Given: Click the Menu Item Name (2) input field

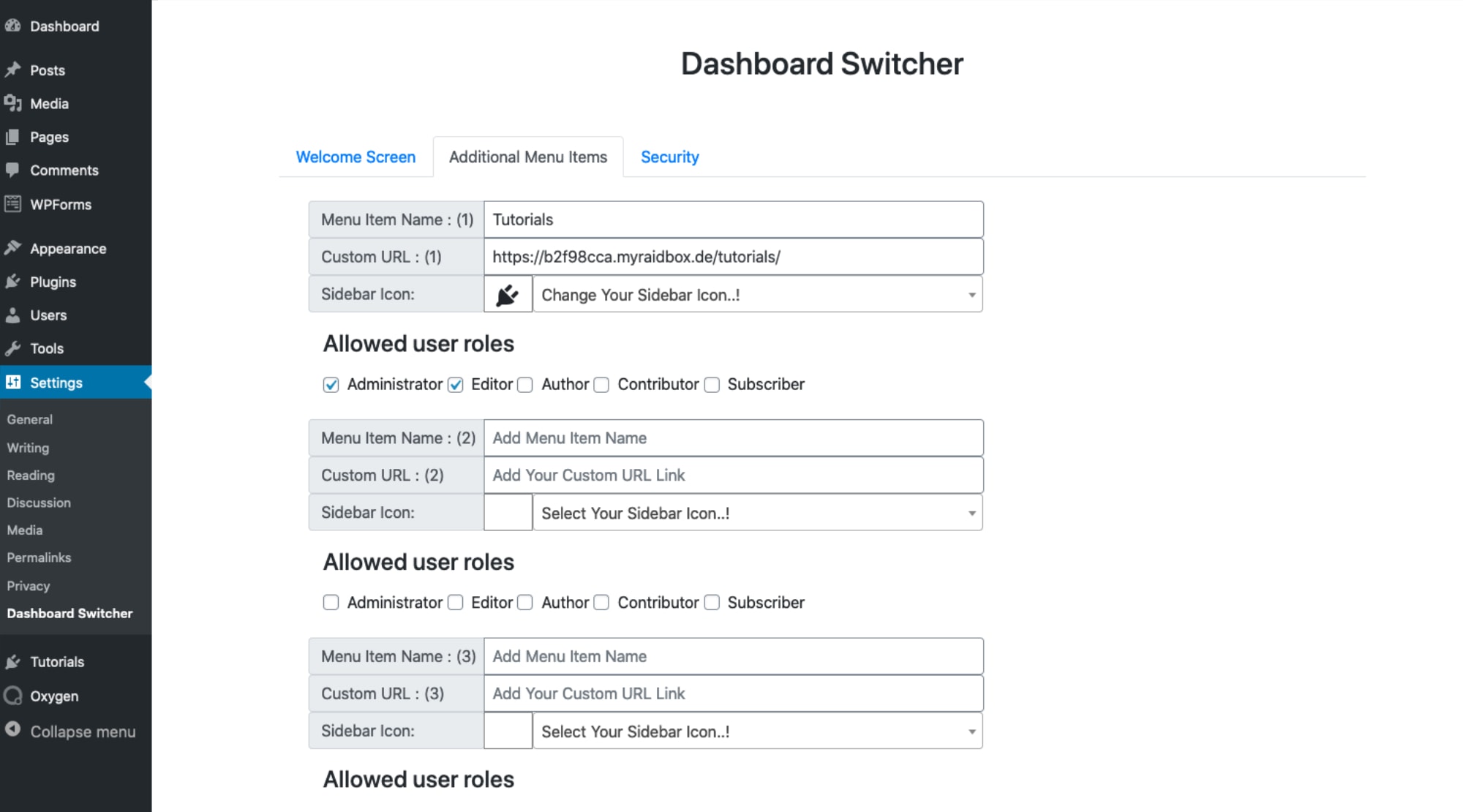Looking at the screenshot, I should (733, 438).
